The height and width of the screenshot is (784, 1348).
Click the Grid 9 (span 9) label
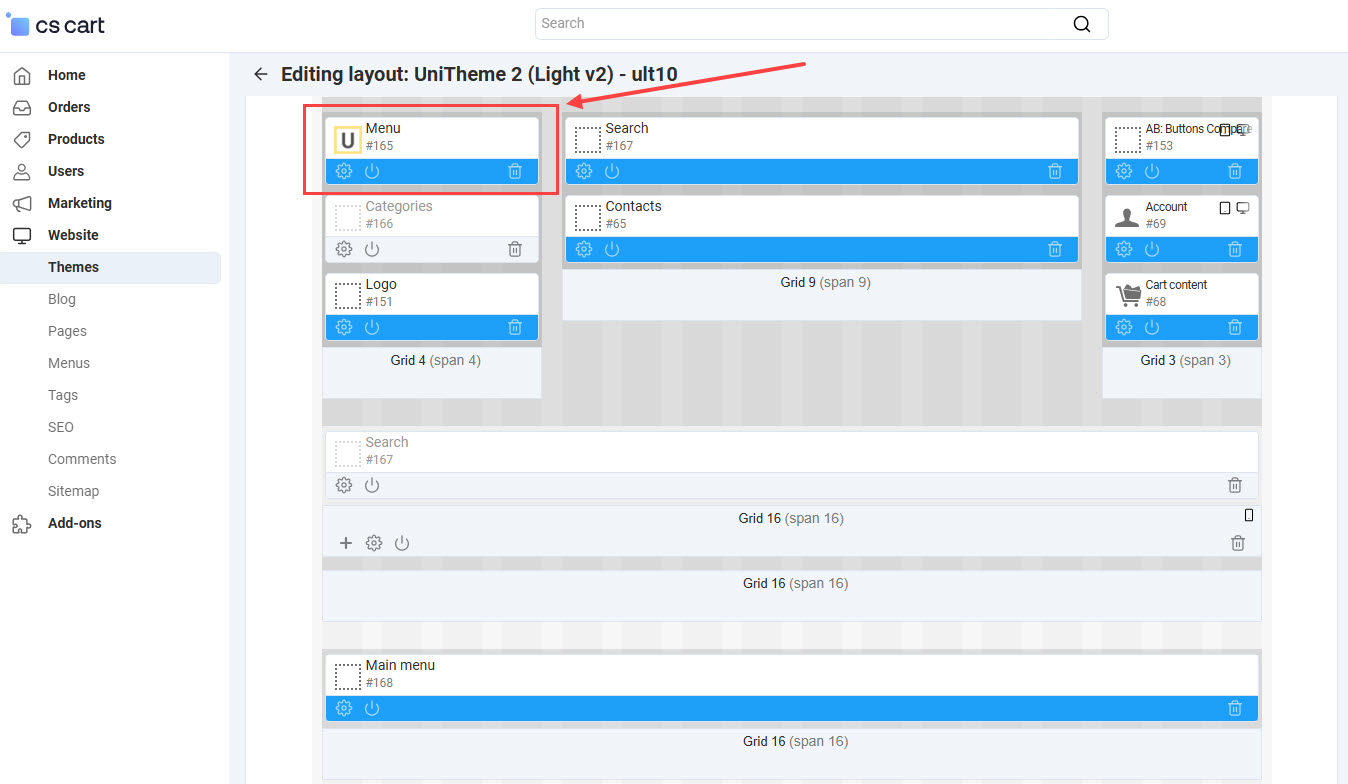826,282
